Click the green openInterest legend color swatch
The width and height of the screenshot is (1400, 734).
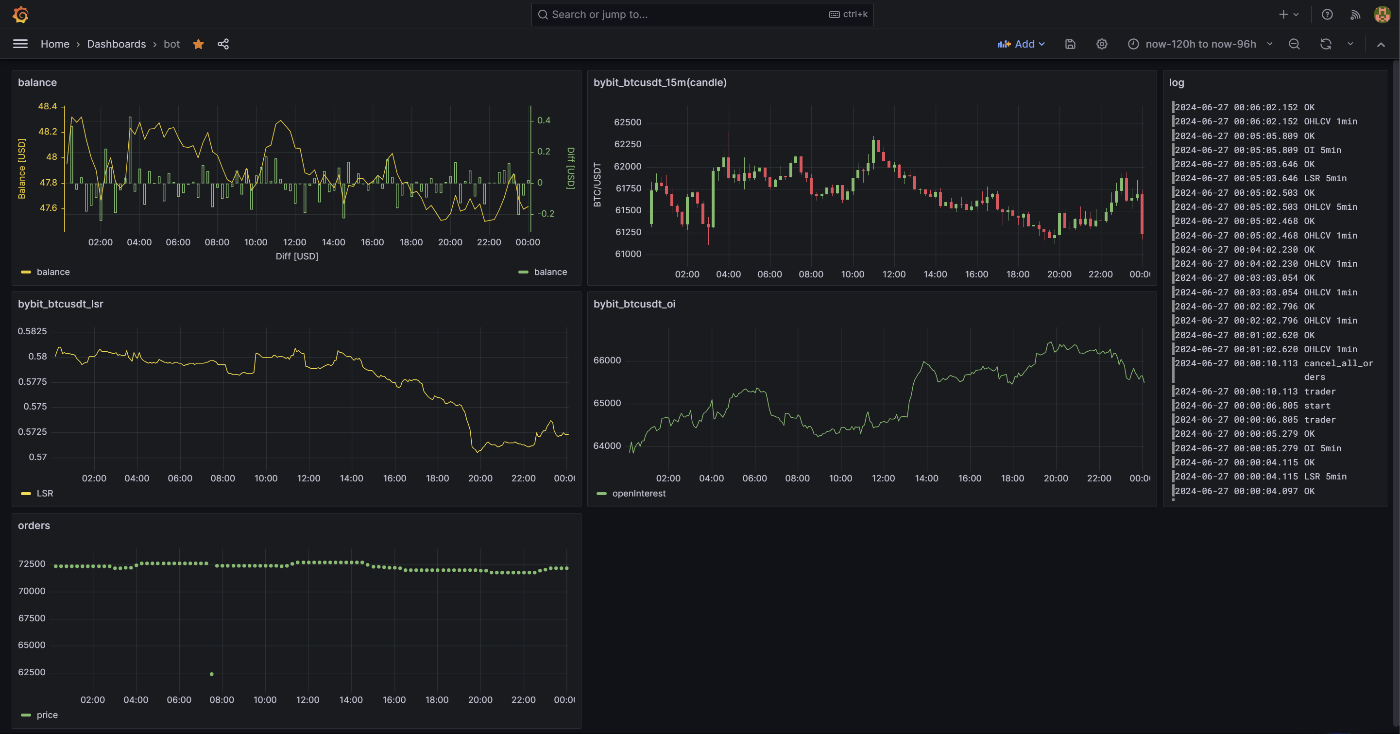coord(601,494)
